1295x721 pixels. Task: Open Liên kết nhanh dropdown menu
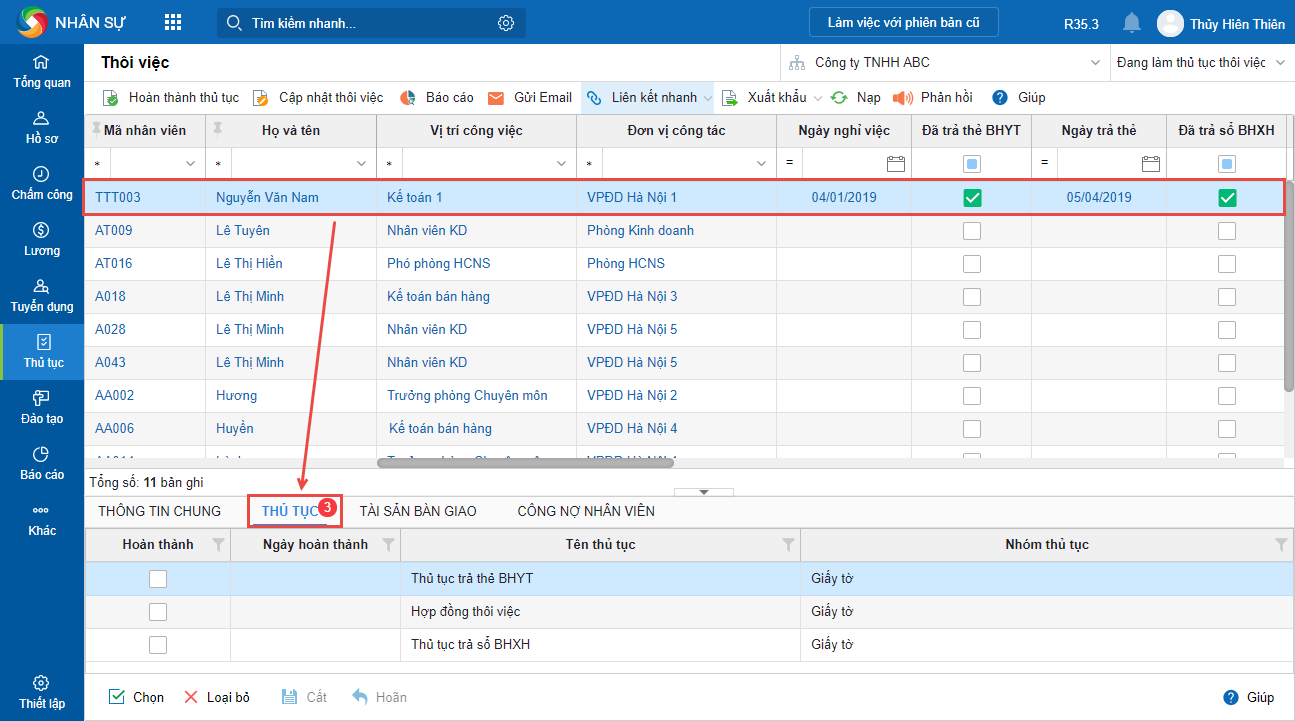[707, 98]
